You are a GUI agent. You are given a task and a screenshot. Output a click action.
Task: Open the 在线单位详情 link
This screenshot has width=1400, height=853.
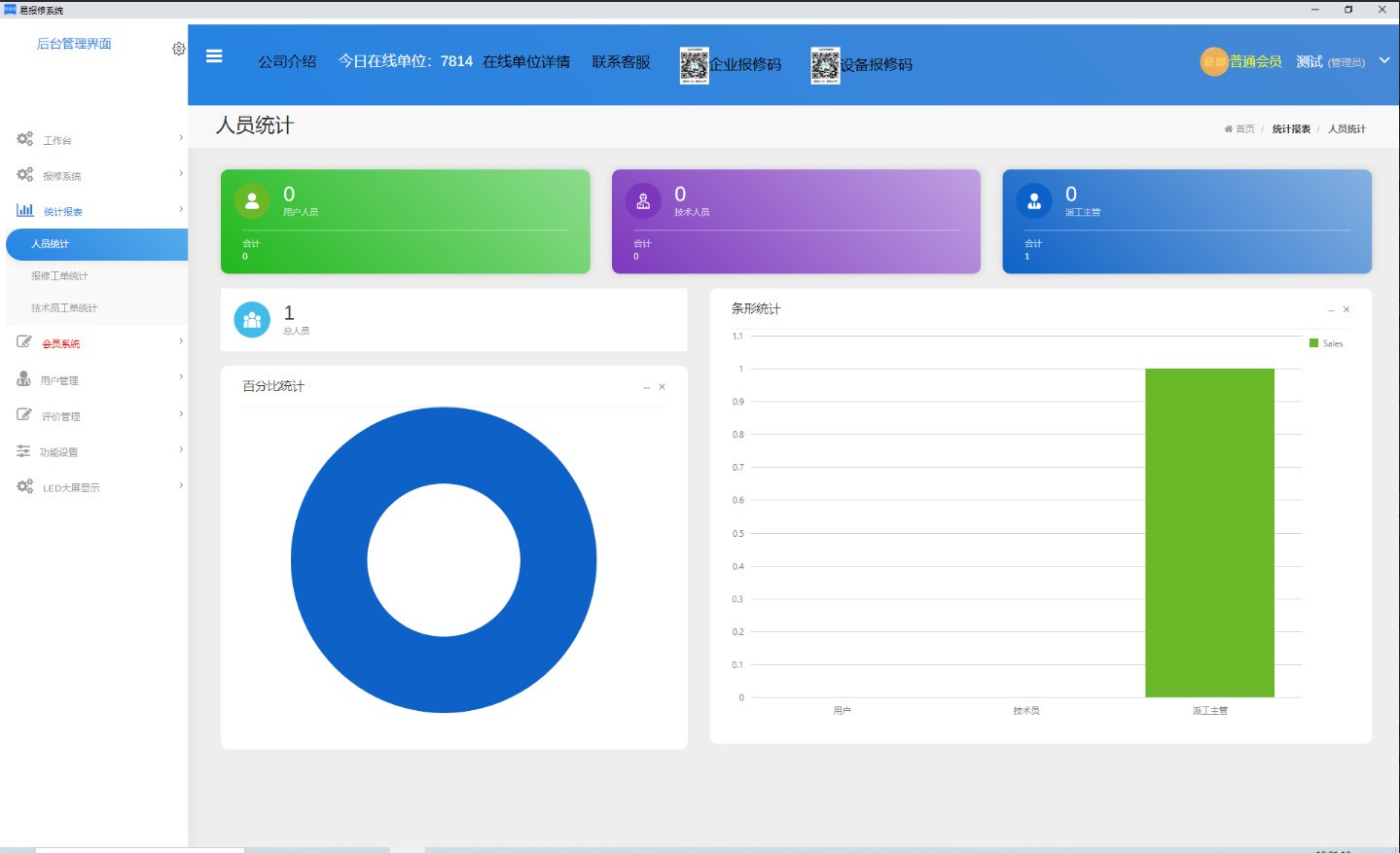pos(526,61)
